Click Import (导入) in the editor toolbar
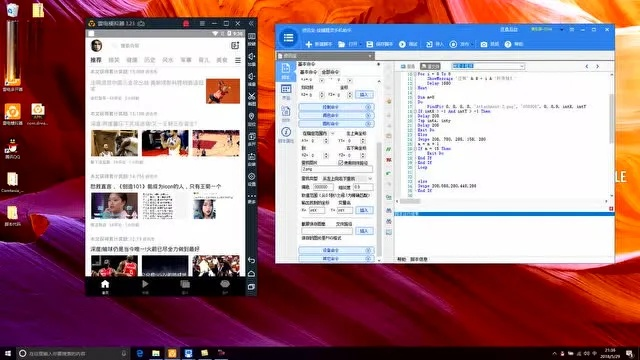Screen dimensions: 640x360 pyautogui.click(x=435, y=44)
